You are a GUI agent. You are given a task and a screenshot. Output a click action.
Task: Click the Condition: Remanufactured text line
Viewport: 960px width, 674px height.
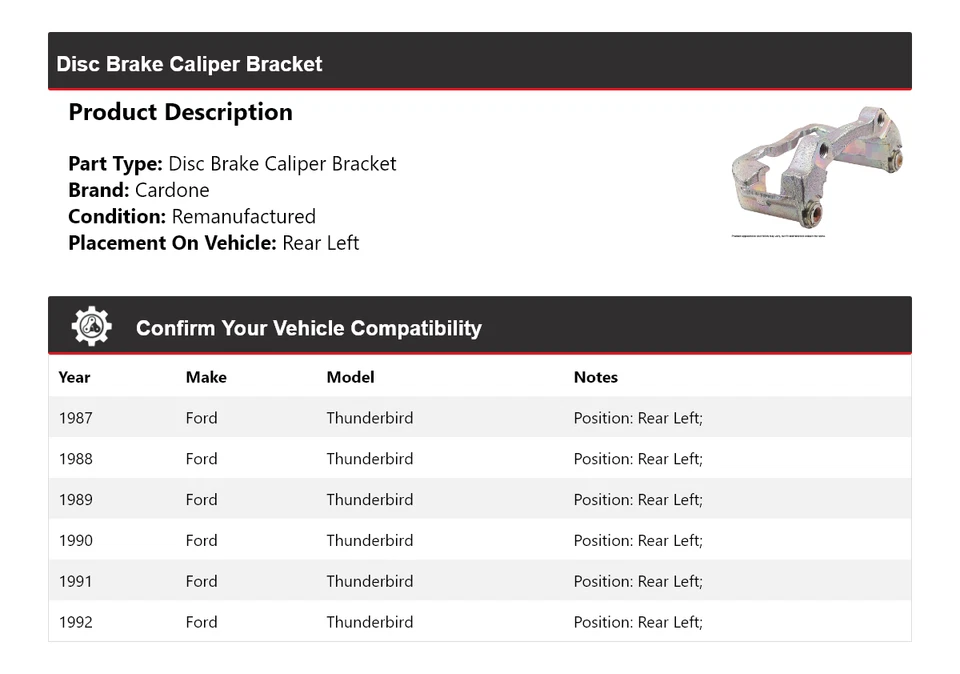pos(192,216)
